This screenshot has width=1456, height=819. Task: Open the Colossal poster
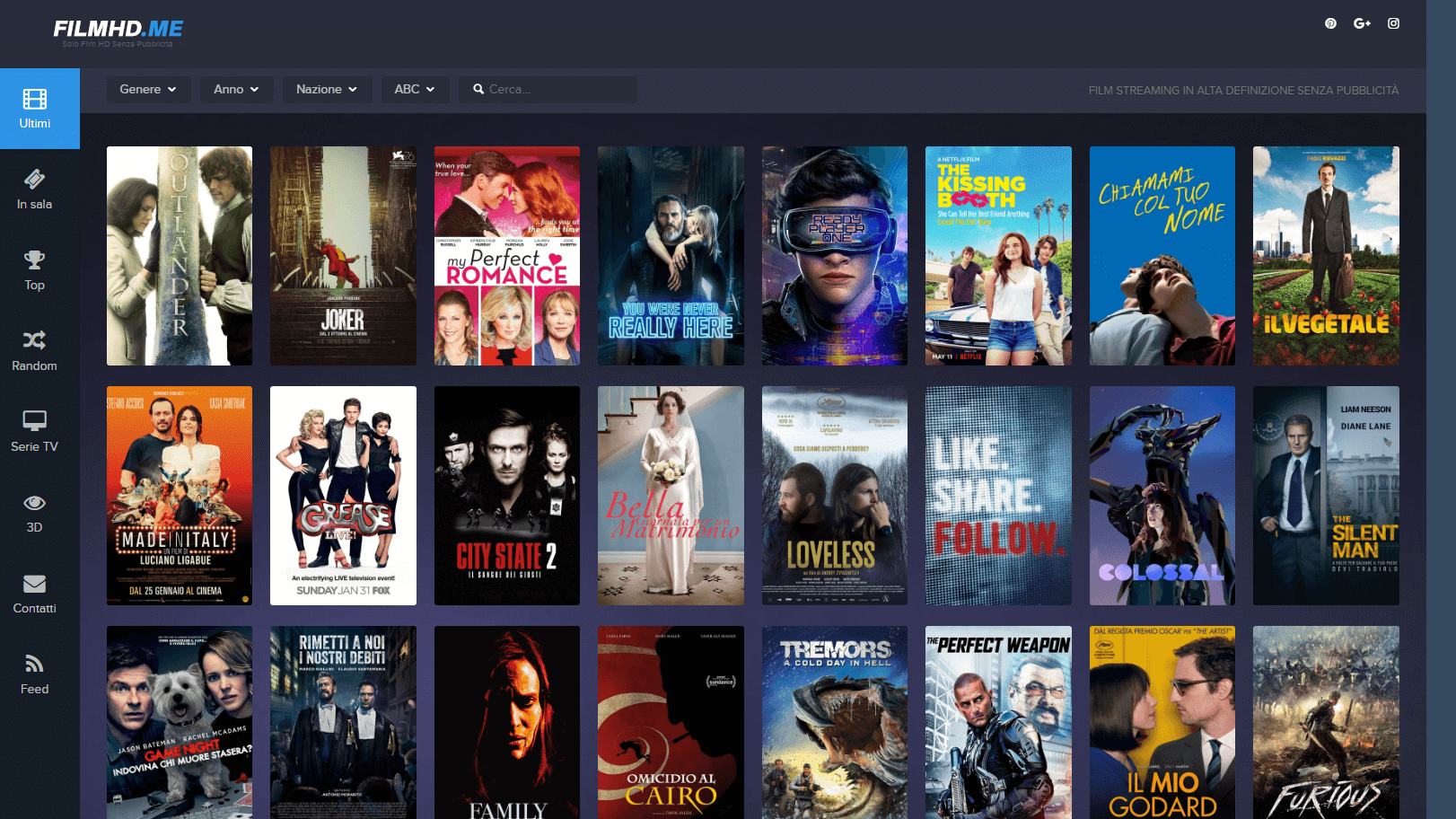1162,496
